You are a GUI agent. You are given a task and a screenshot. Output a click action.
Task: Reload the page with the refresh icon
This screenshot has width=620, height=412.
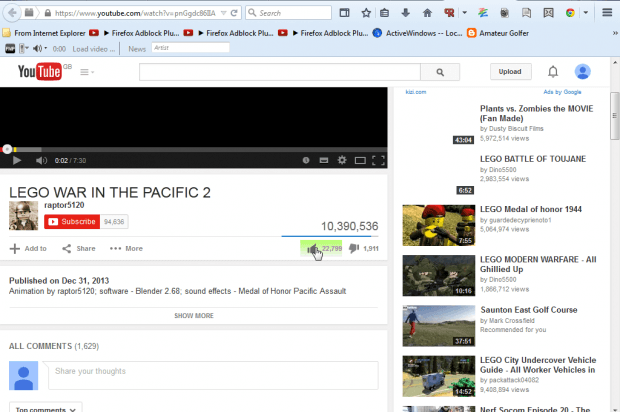(234, 13)
